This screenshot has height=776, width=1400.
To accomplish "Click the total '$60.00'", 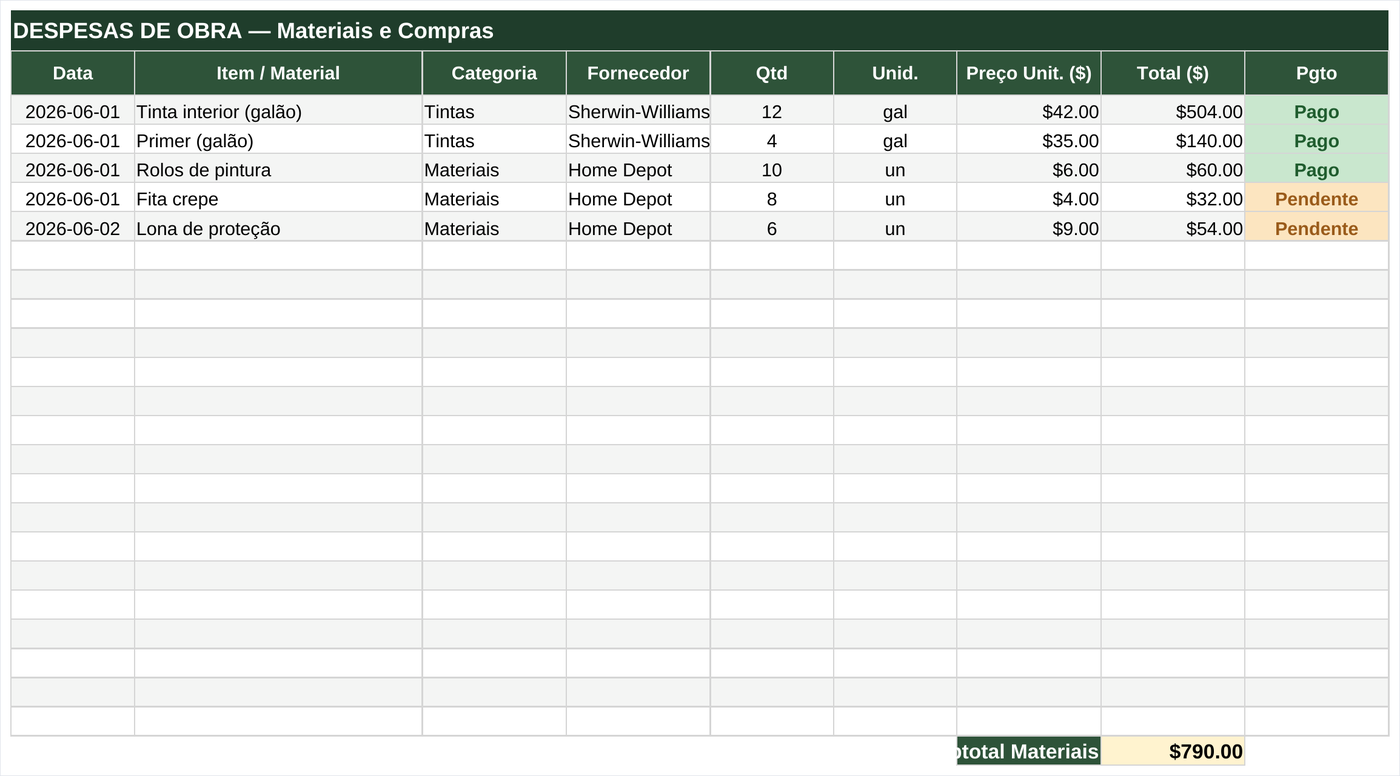I will 1173,169.
